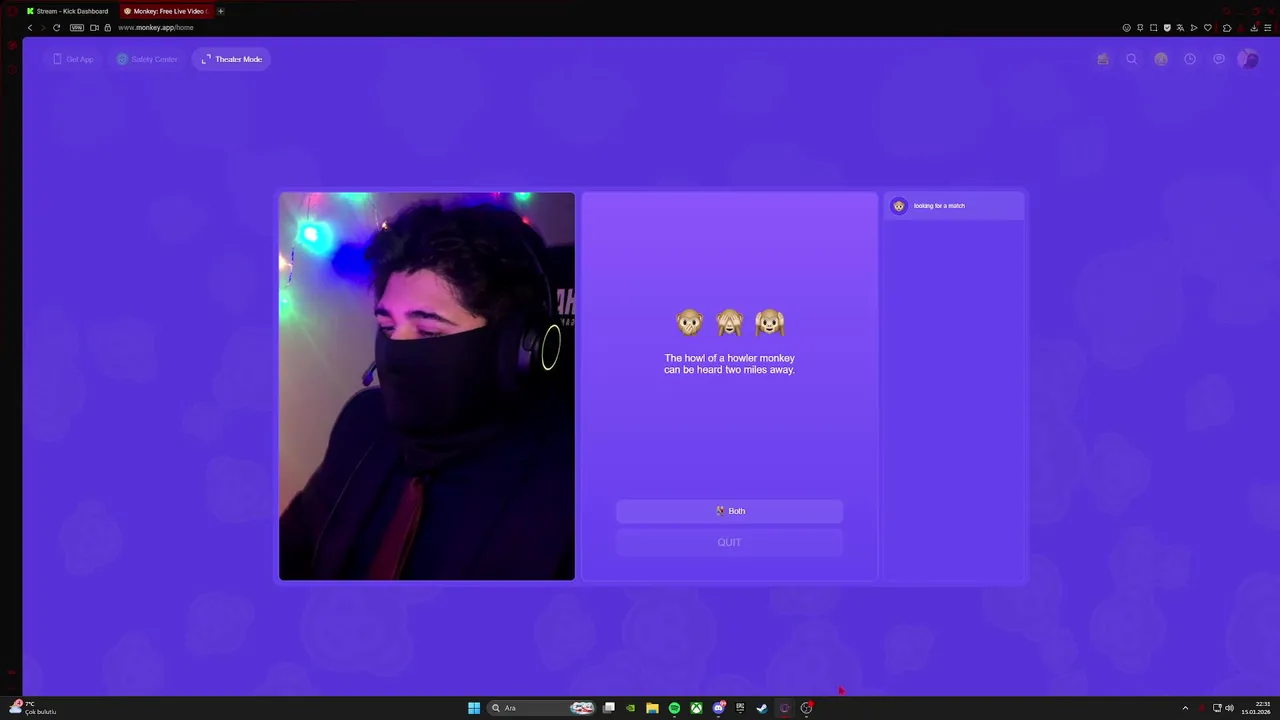This screenshot has width=1280, height=720.
Task: Open Xbox app from taskbar
Action: [x=696, y=708]
